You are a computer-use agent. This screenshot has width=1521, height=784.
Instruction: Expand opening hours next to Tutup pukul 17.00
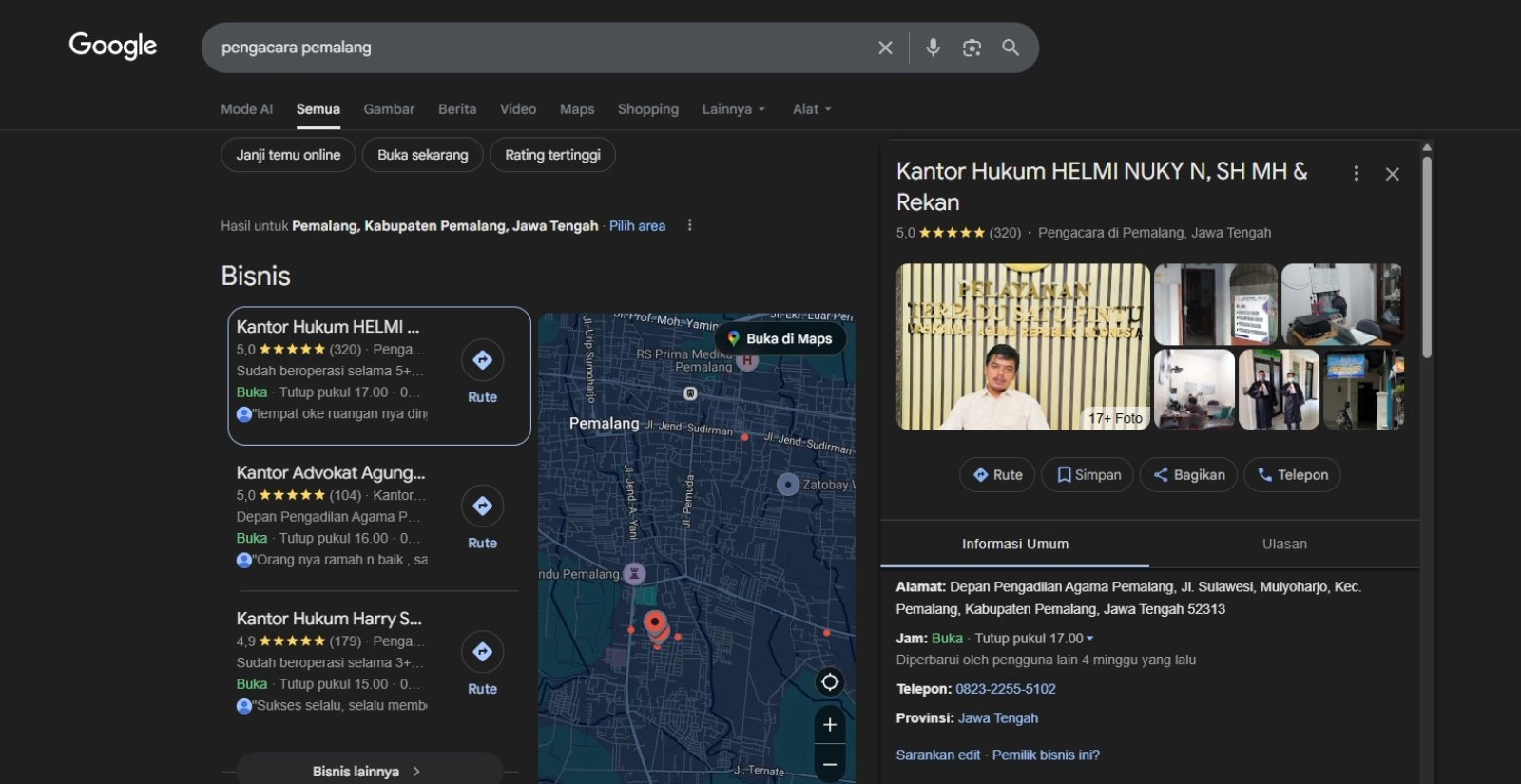[1089, 639]
